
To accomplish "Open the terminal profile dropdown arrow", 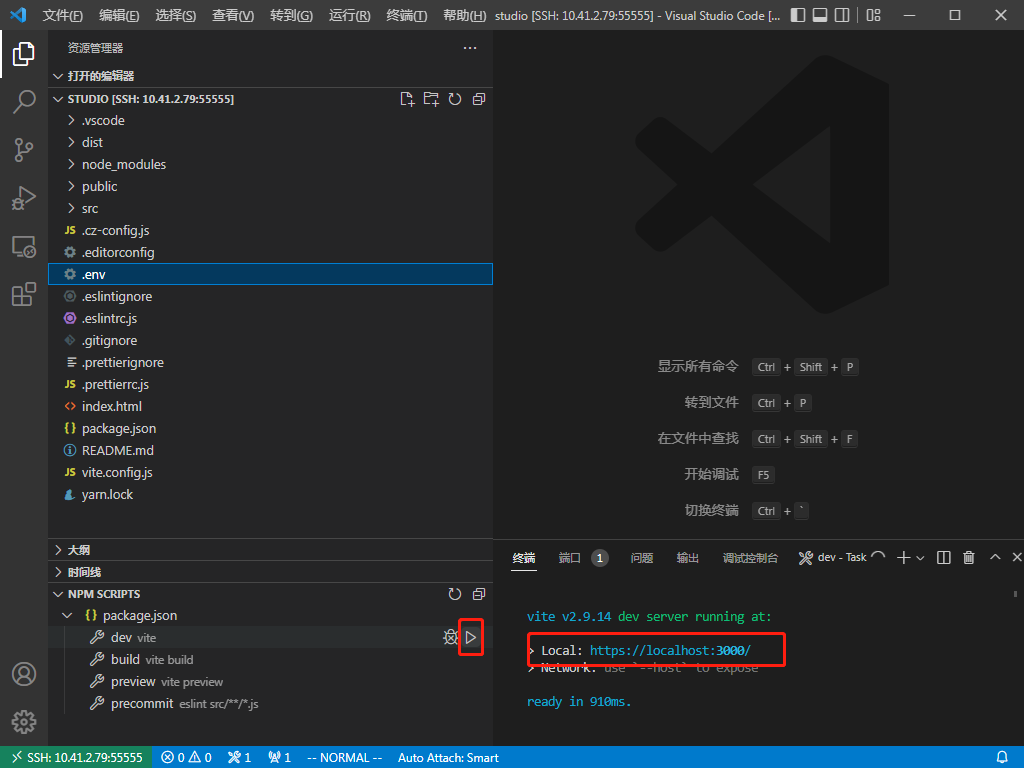I will click(920, 557).
